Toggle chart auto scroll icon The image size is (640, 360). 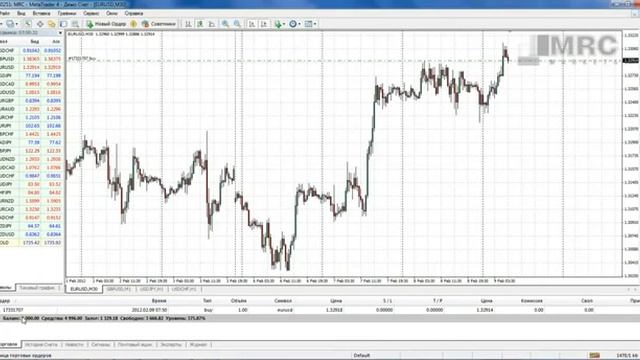pos(252,24)
